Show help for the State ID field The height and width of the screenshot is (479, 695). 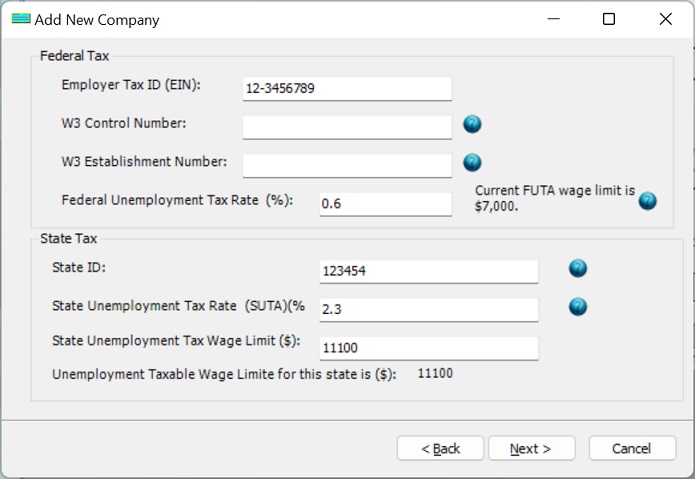(578, 268)
